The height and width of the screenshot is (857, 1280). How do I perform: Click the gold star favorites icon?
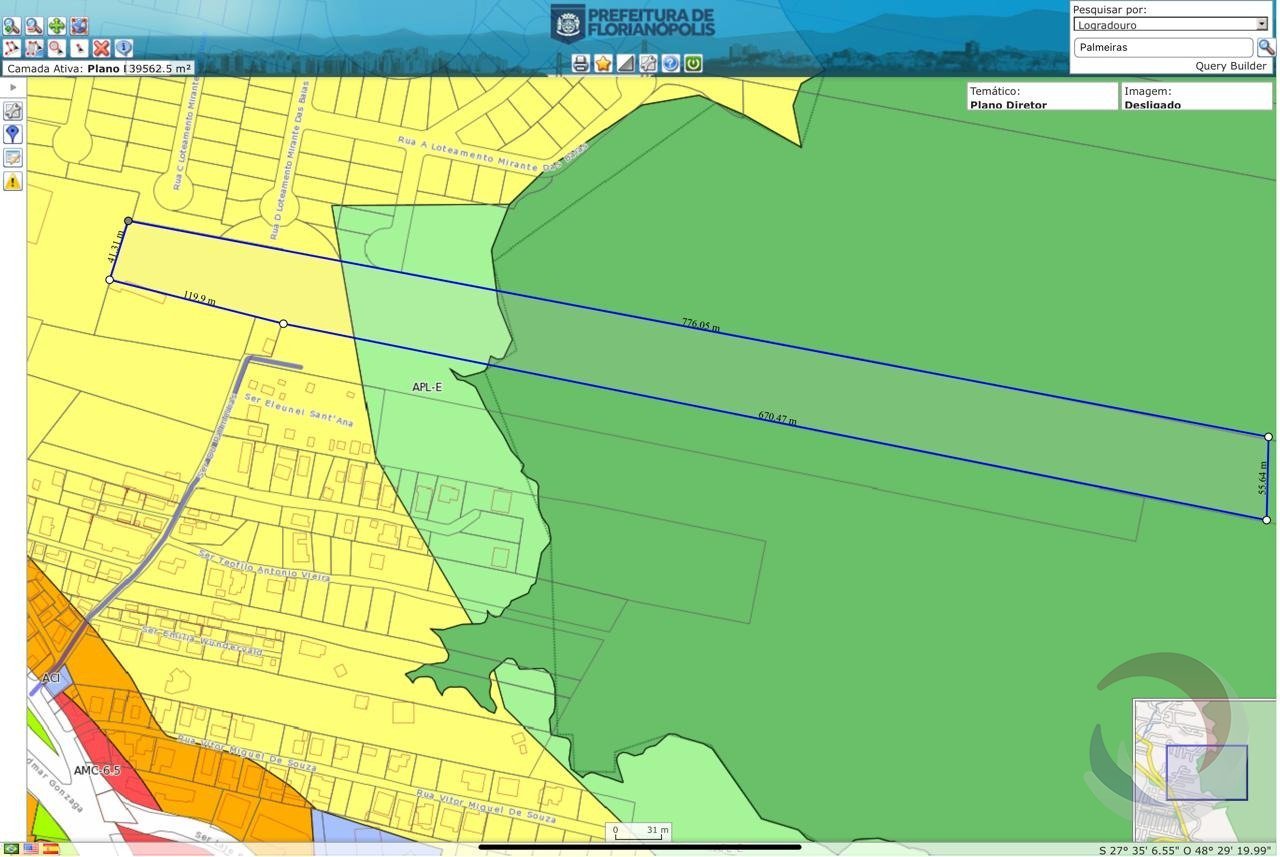pyautogui.click(x=603, y=63)
